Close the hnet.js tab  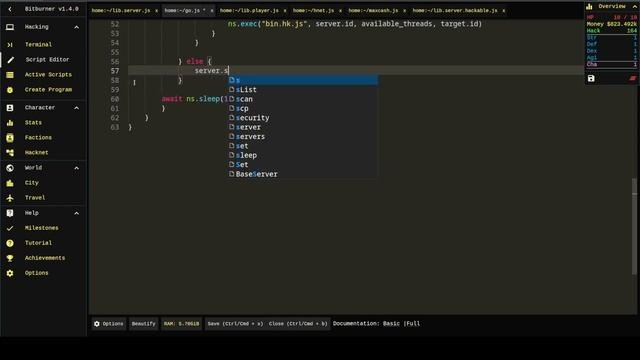click(340, 11)
